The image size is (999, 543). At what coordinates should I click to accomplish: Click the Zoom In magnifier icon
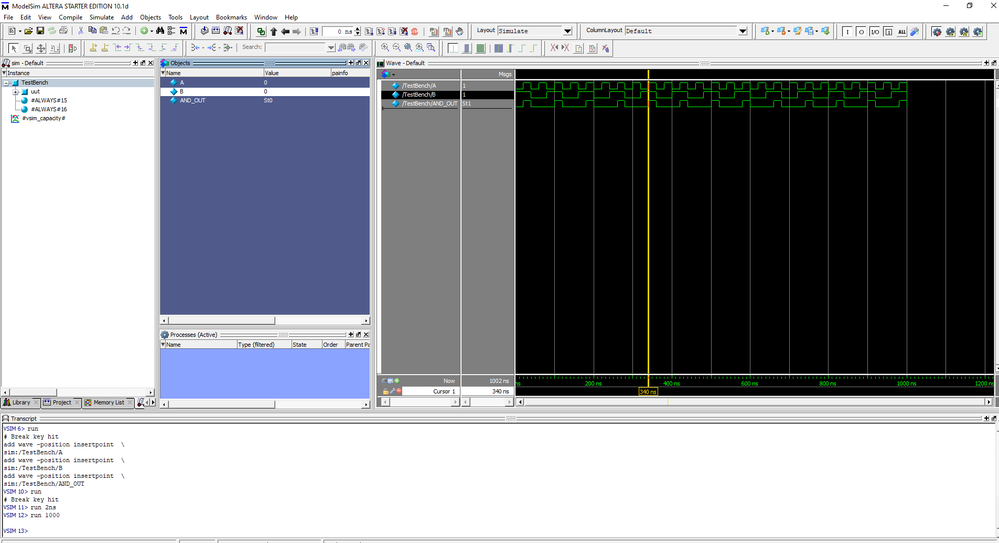click(x=385, y=48)
